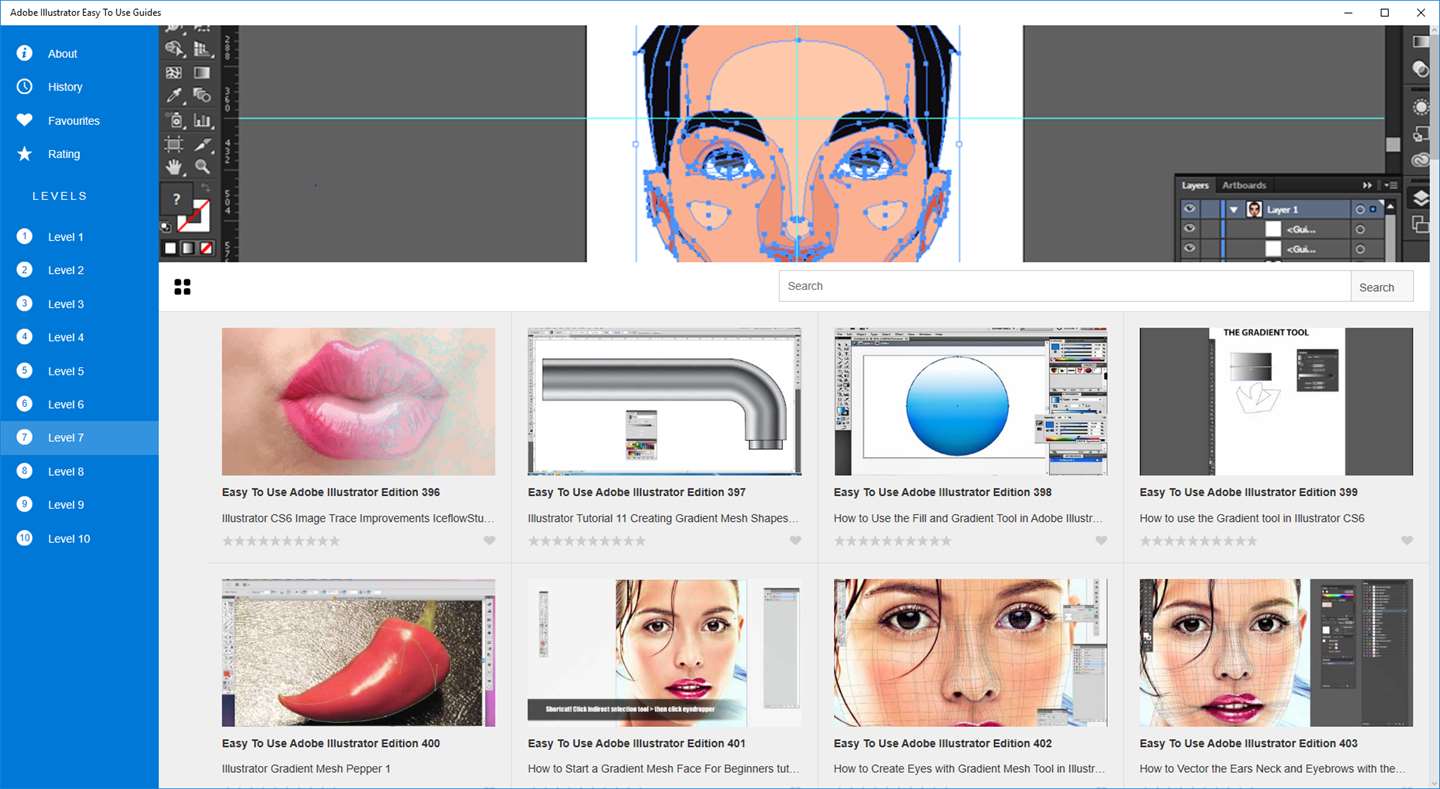
Task: Switch to Level 6
Action: (79, 404)
